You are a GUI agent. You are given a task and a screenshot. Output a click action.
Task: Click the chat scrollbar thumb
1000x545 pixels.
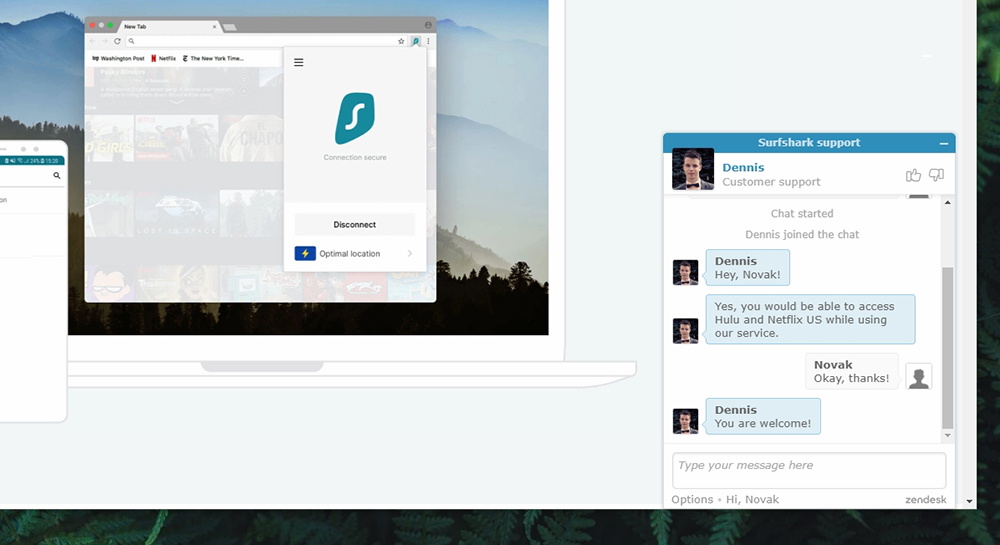[x=948, y=348]
